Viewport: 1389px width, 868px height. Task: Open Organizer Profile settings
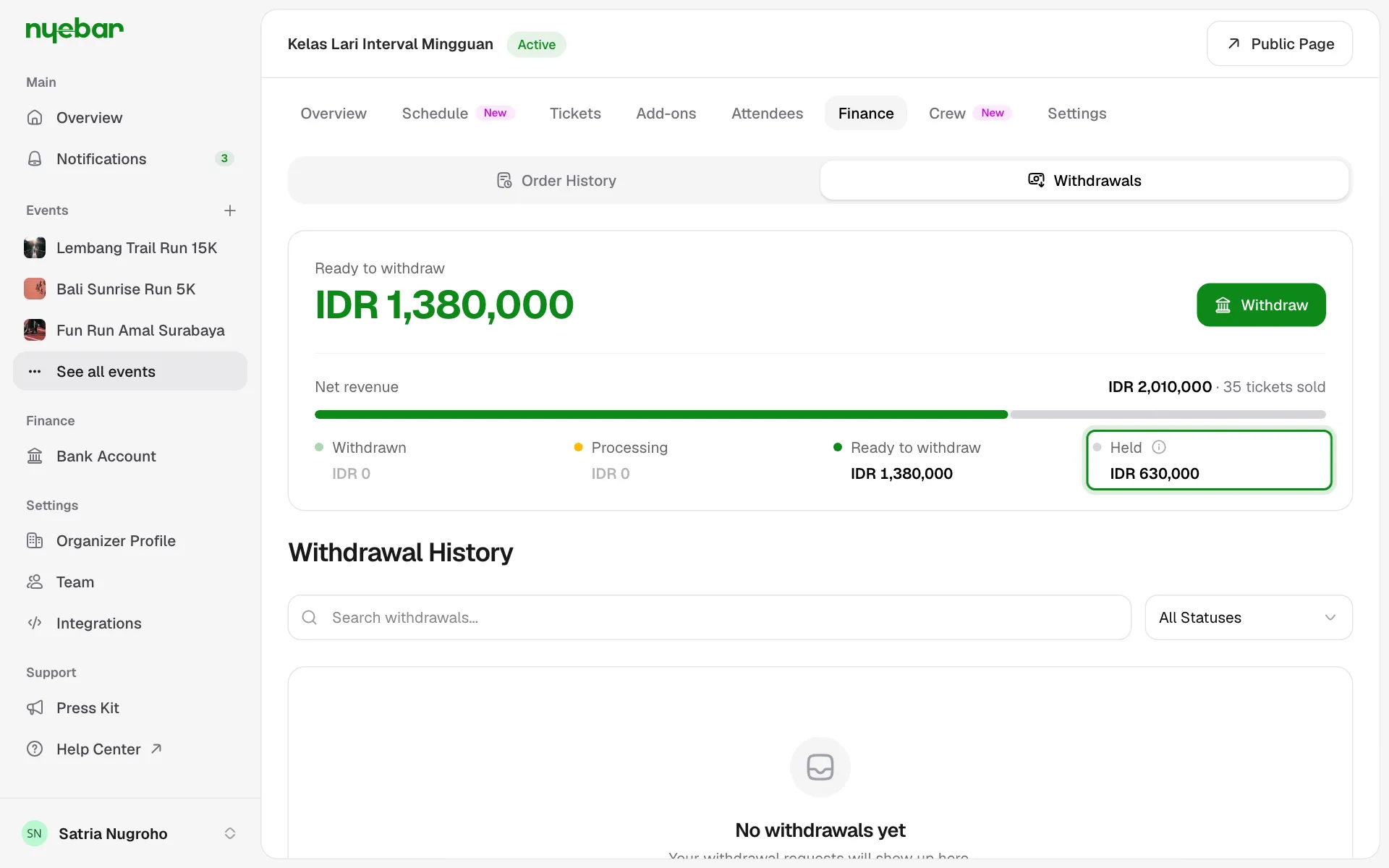(130, 541)
